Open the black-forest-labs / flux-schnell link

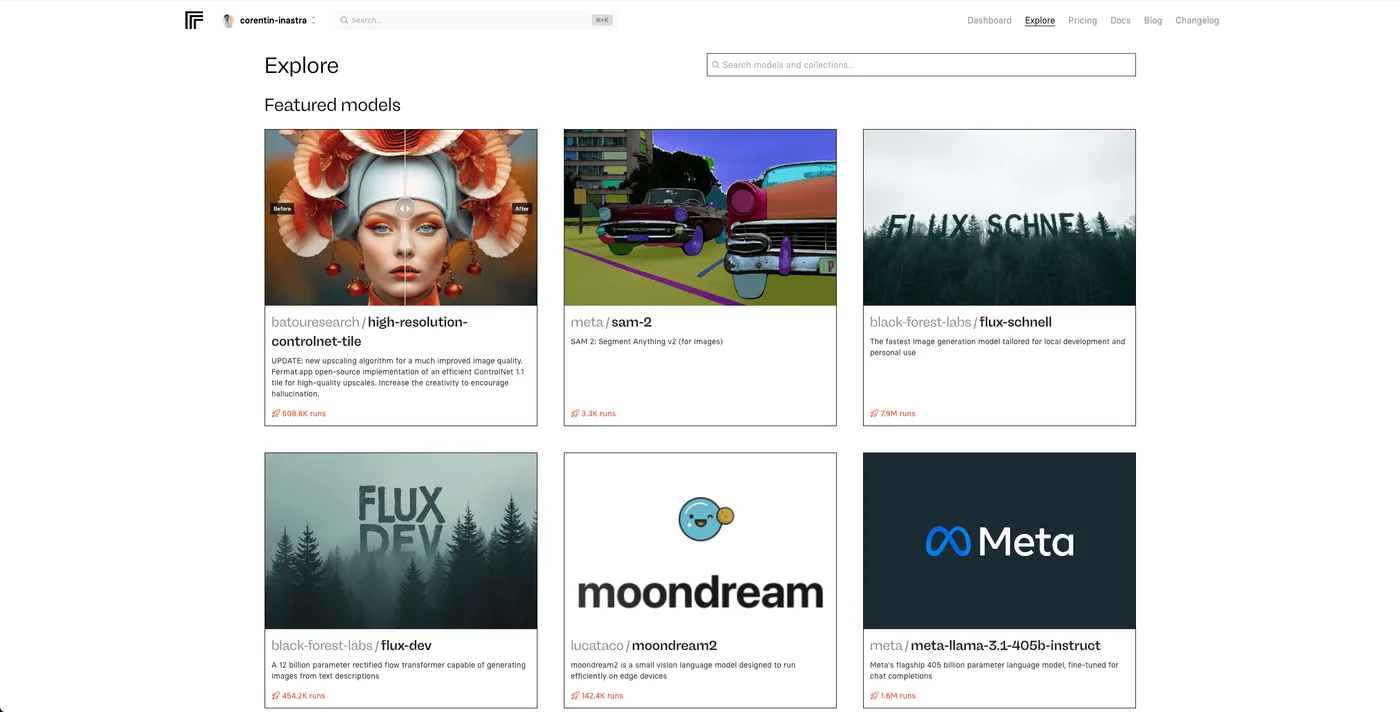click(961, 322)
